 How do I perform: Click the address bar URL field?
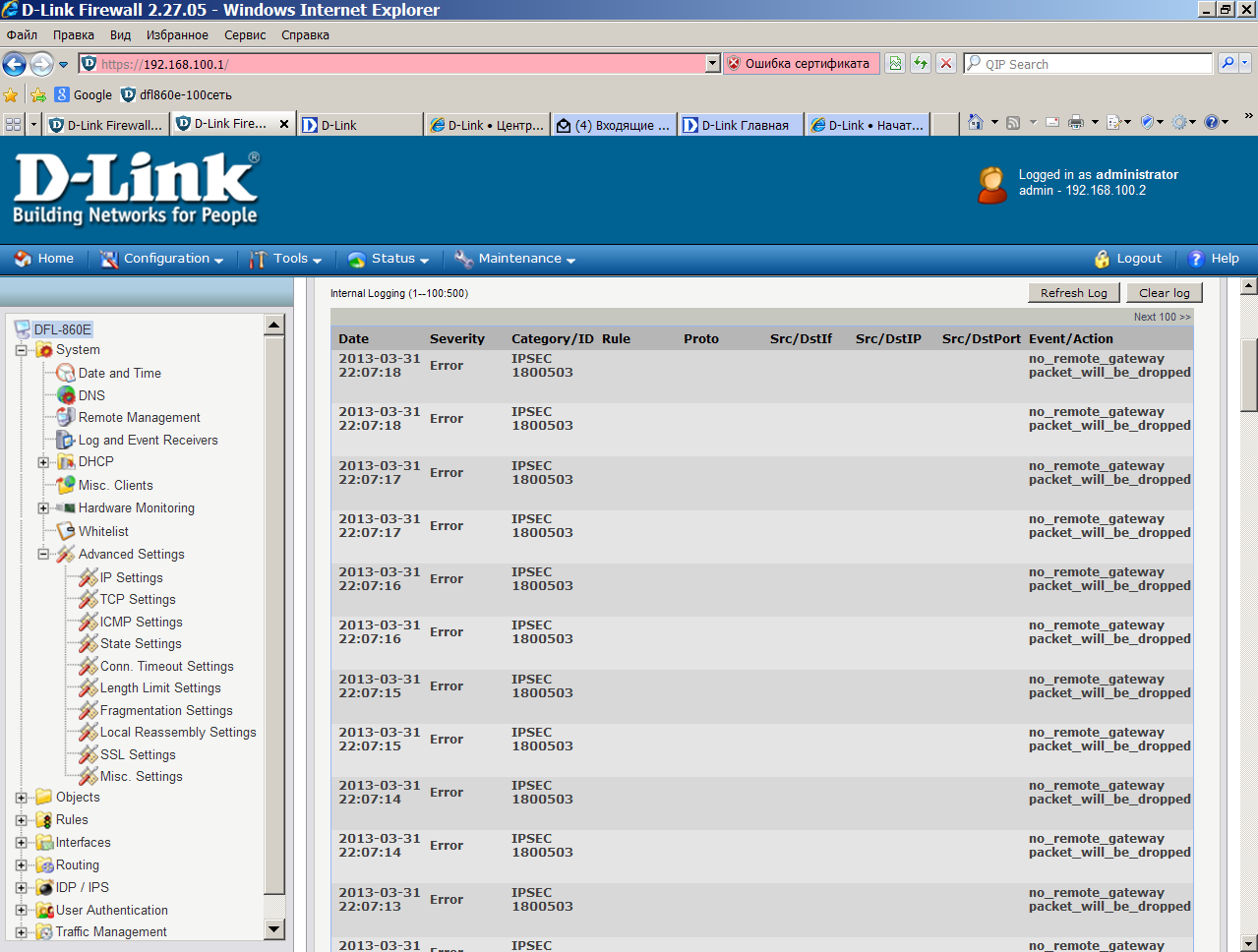pyautogui.click(x=401, y=64)
